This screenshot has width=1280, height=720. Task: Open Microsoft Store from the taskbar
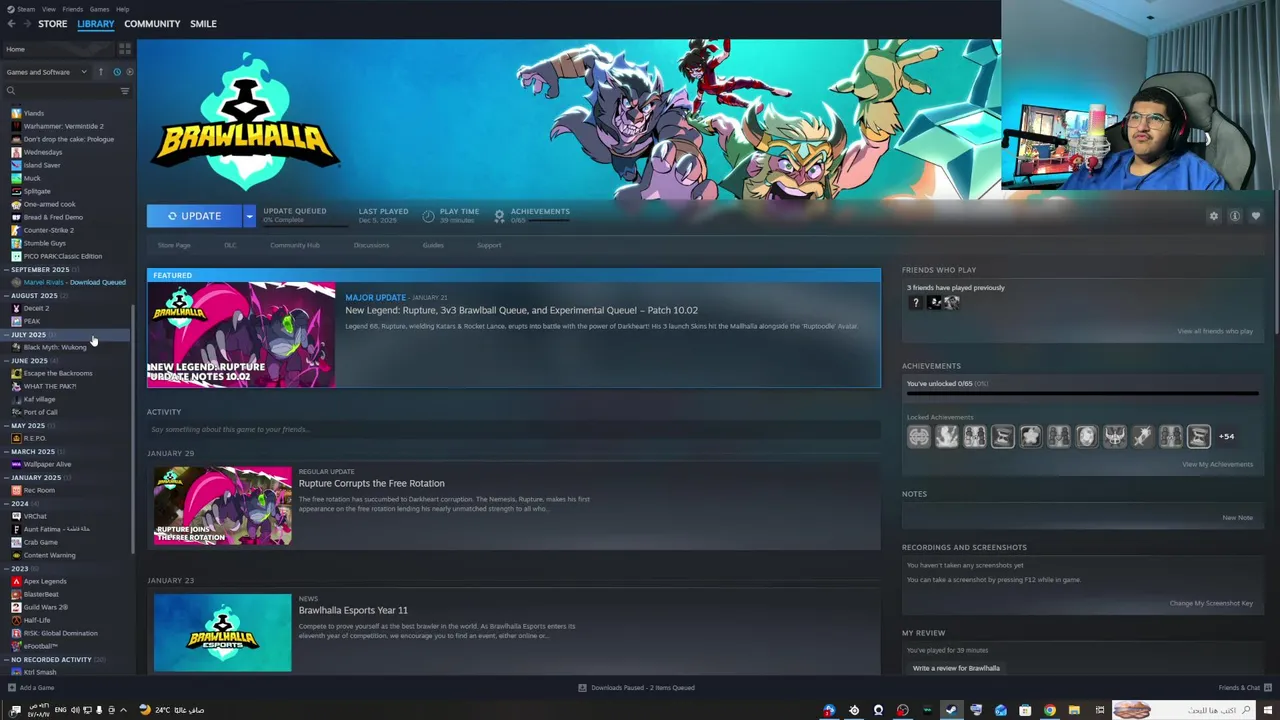1025,710
